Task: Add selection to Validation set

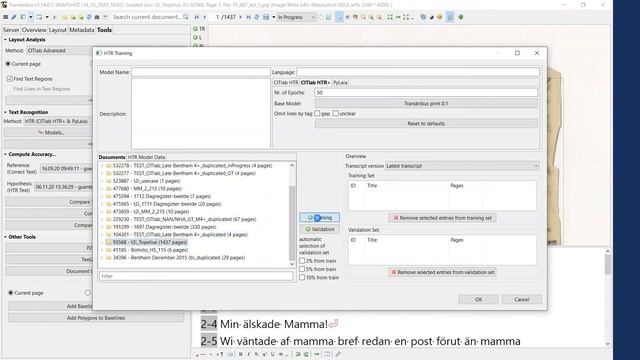Action: (x=320, y=229)
